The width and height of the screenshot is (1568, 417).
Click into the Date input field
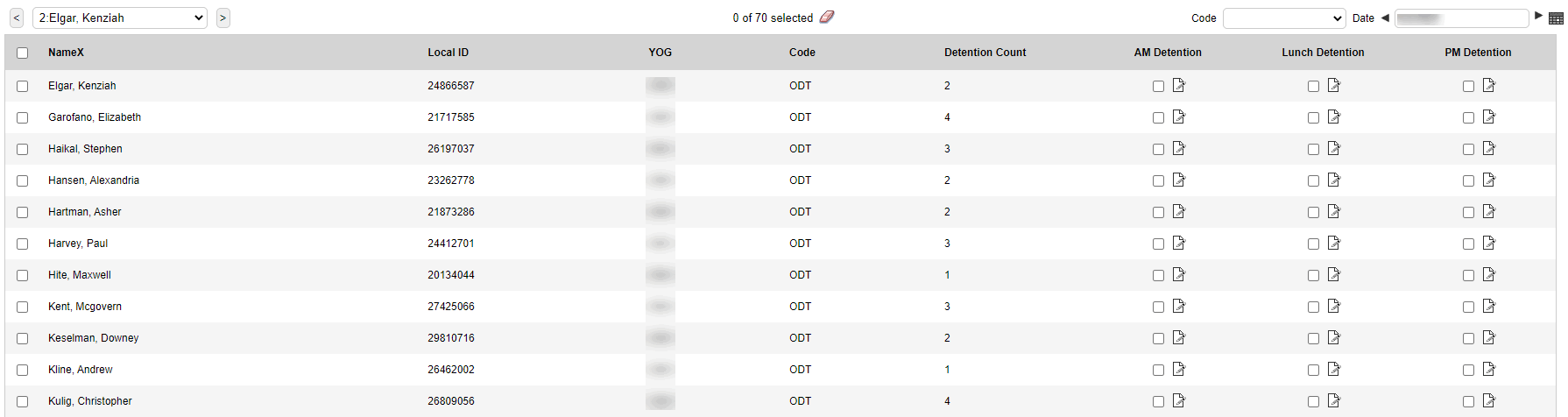(1461, 18)
